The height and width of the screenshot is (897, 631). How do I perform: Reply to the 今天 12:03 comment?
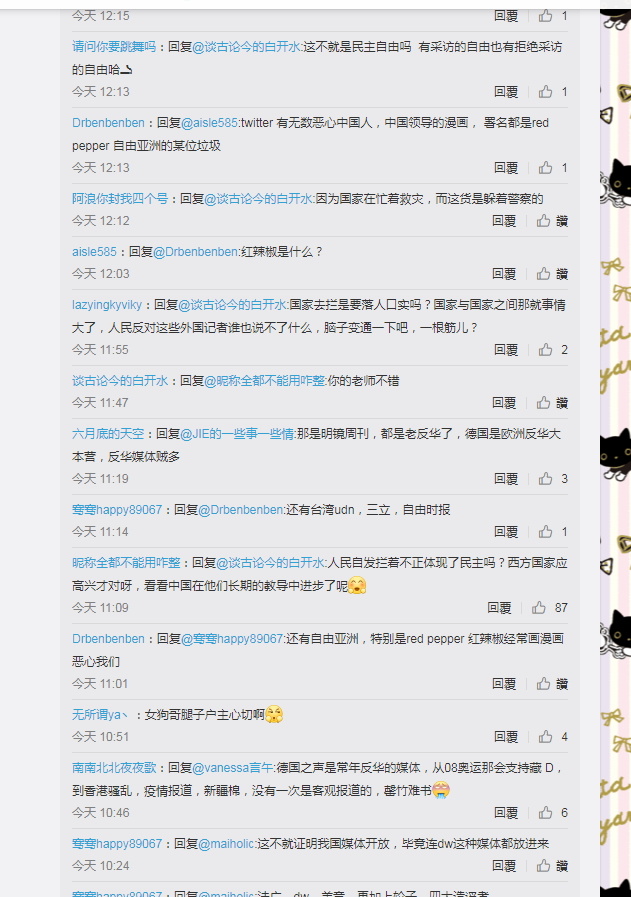[504, 273]
